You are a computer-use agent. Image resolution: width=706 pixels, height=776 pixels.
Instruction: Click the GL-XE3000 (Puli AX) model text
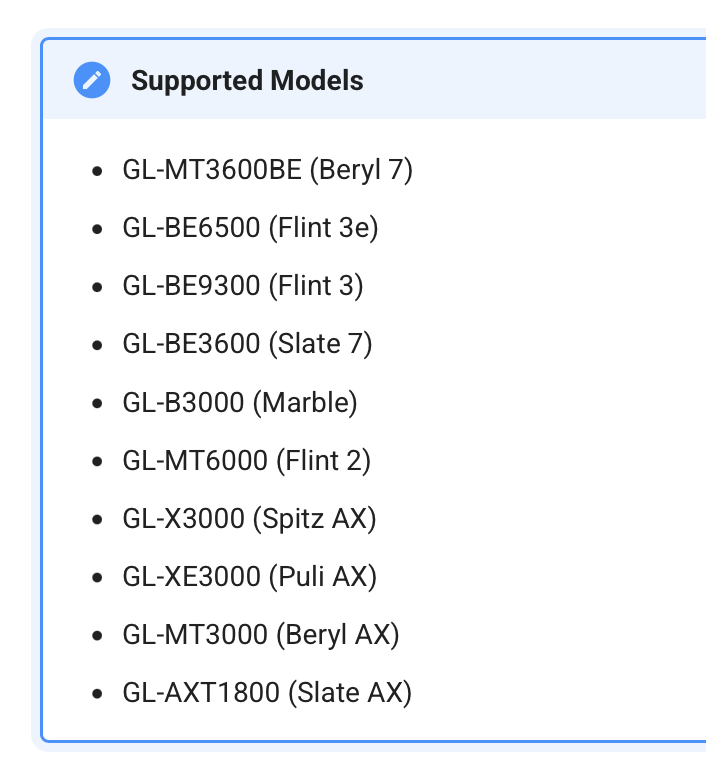[x=249, y=576]
